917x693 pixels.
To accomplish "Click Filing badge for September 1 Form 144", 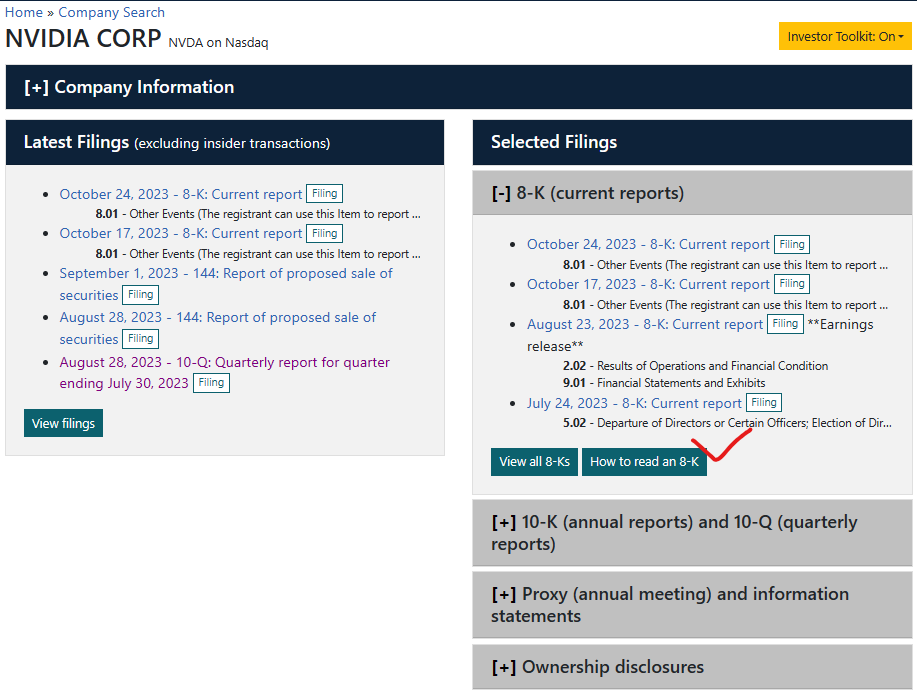I will point(140,295).
